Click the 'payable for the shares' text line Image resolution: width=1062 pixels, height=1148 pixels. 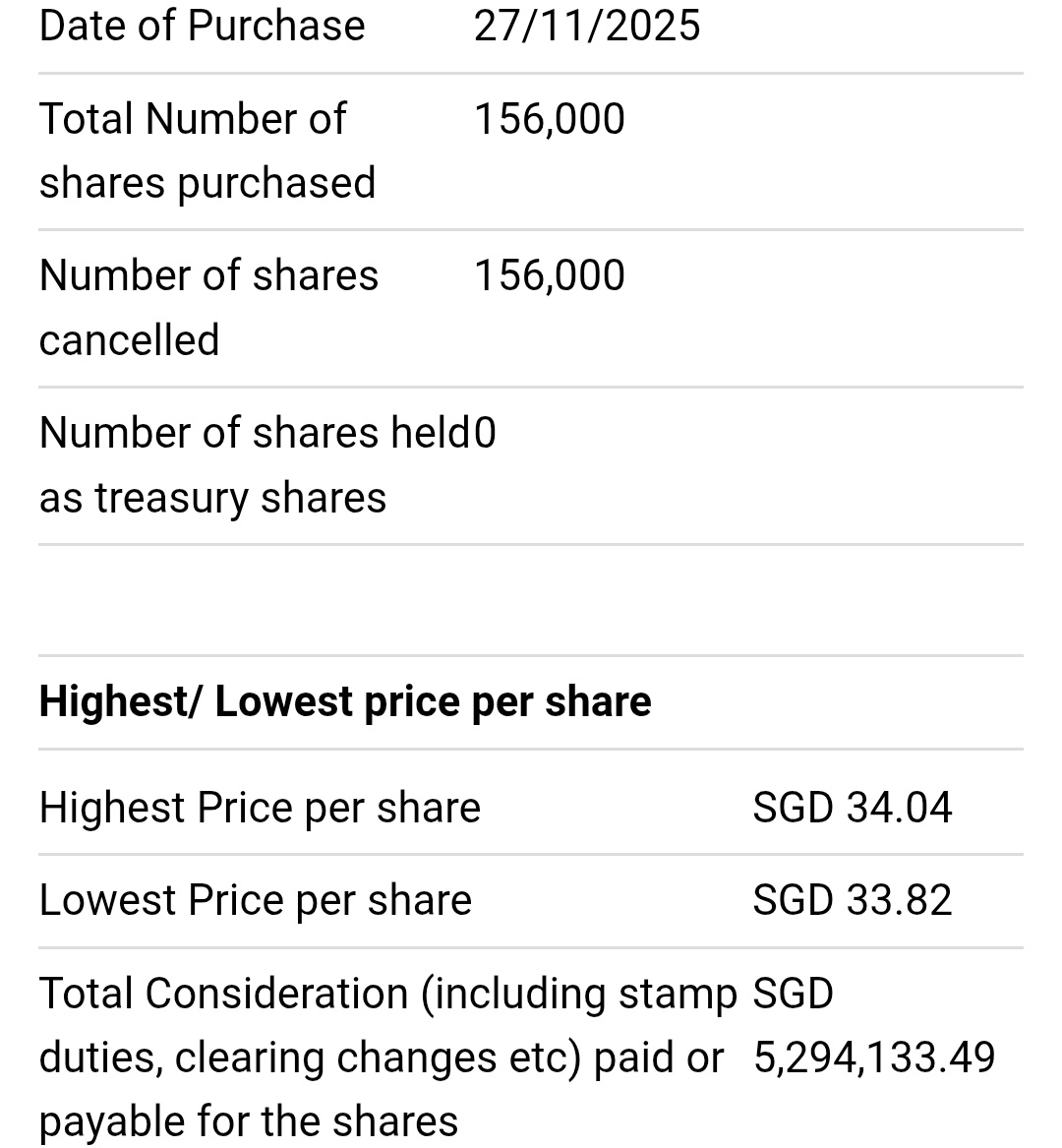point(249,1121)
